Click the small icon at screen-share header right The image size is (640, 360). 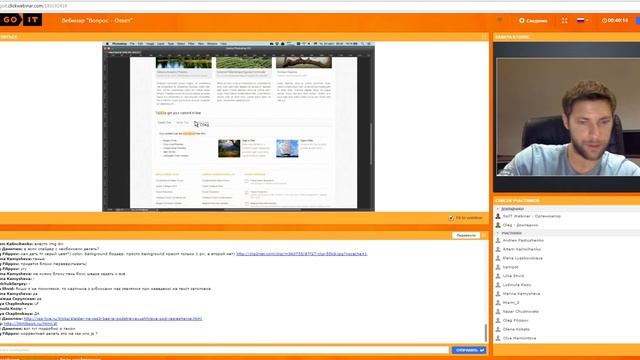(x=484, y=37)
